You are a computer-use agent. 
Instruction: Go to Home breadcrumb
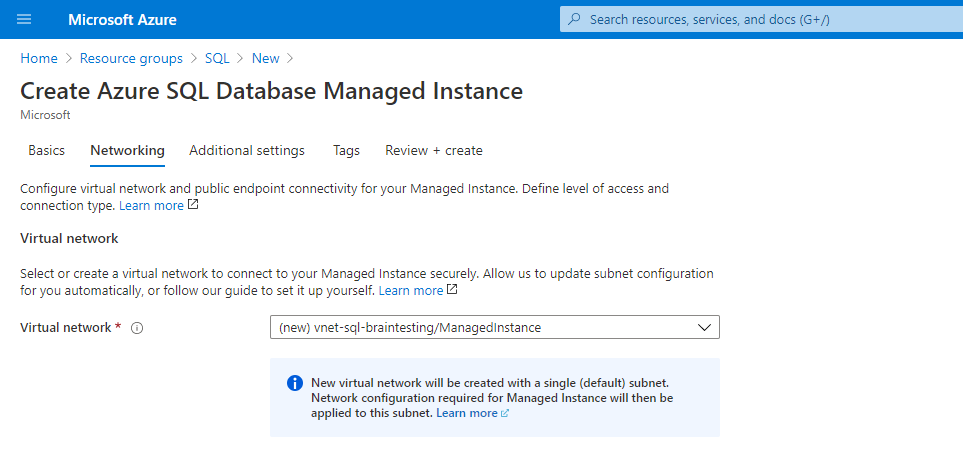39,58
